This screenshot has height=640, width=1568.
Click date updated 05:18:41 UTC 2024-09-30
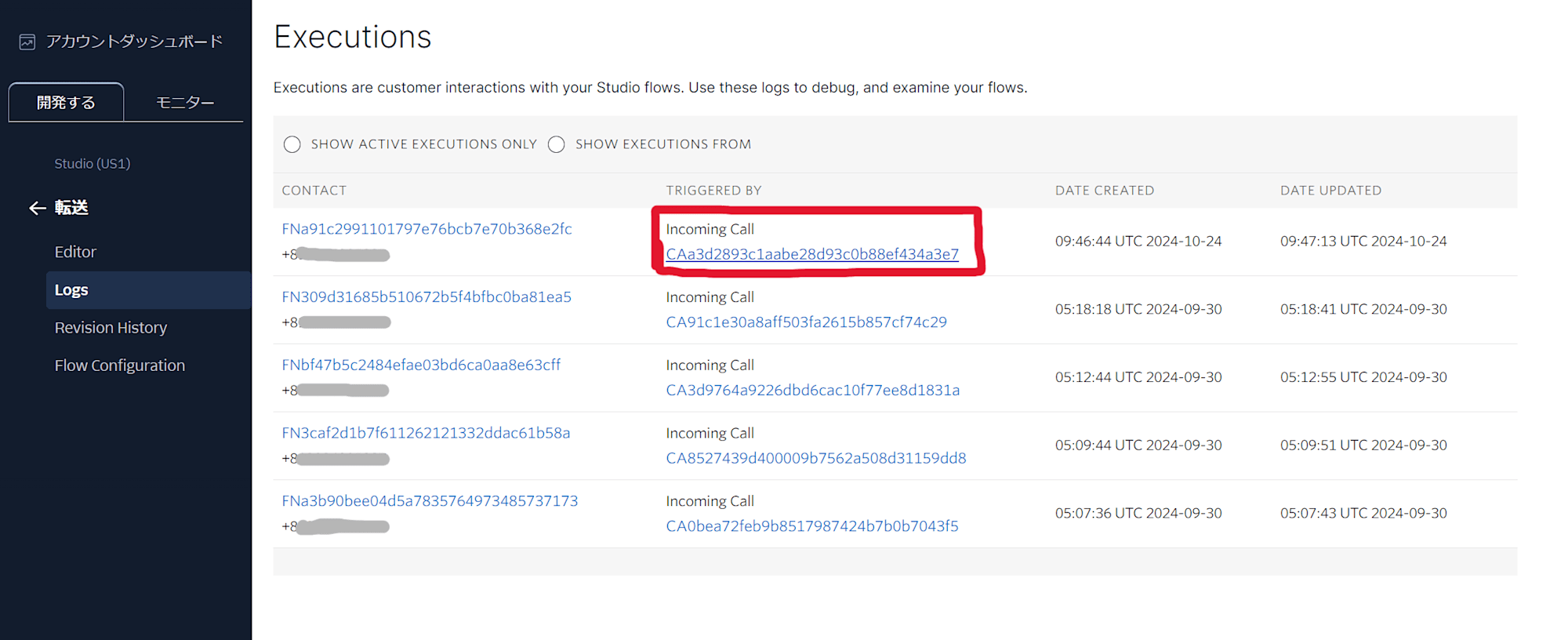[1363, 309]
